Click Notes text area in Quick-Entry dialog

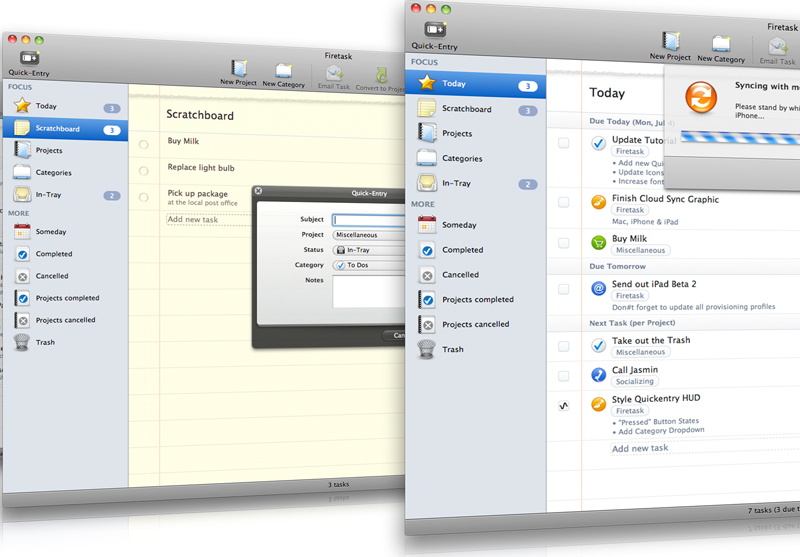coord(369,292)
